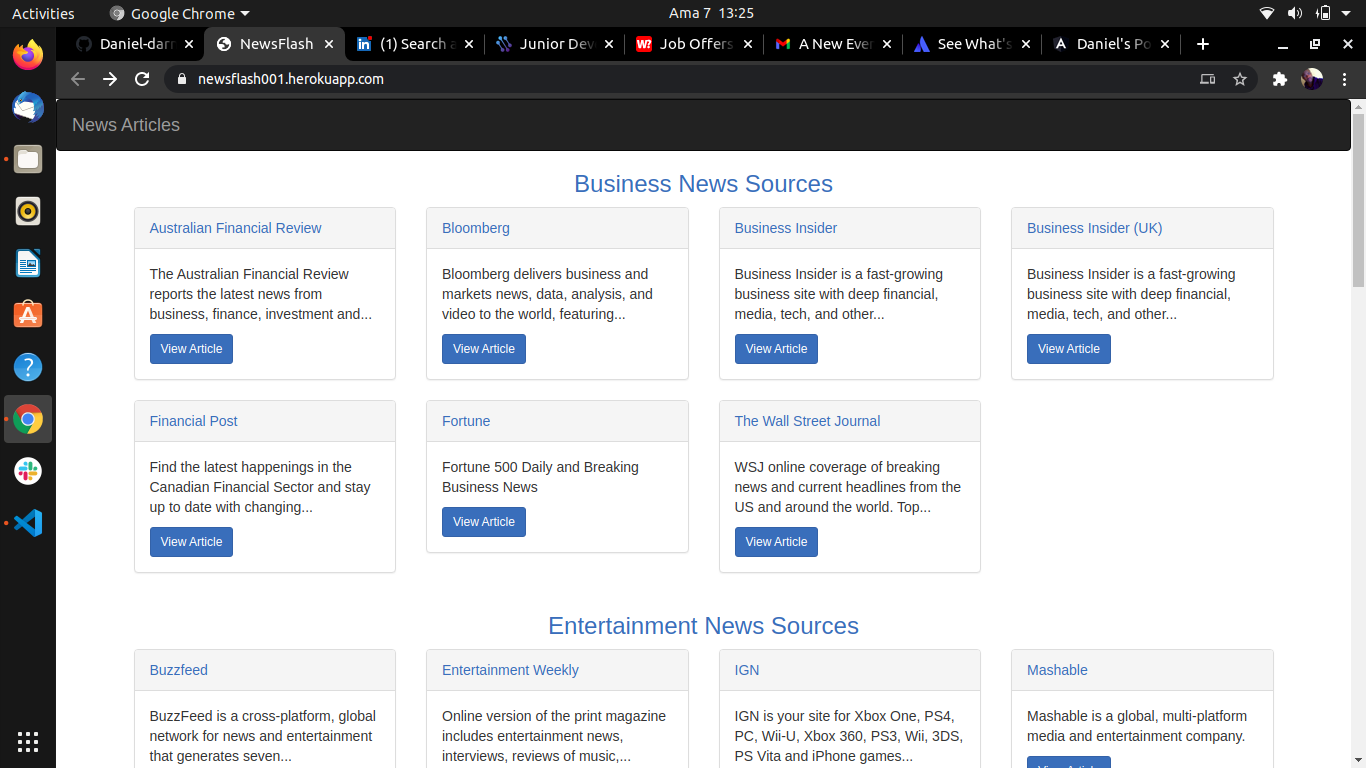
Task: Go back to the previous page
Action: coord(78,79)
